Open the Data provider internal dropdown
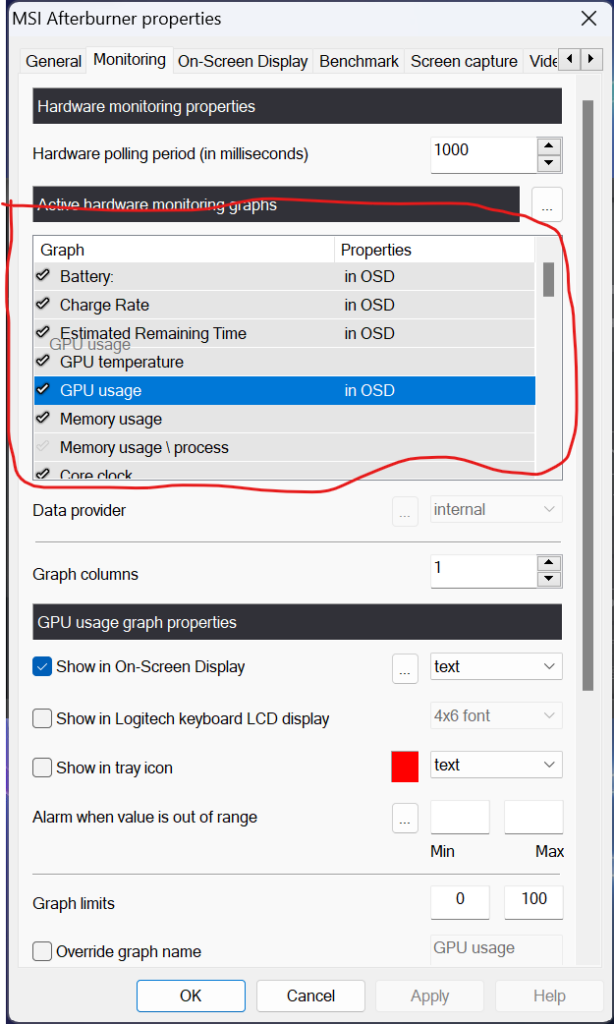The height and width of the screenshot is (1024, 614). pyautogui.click(x=496, y=509)
